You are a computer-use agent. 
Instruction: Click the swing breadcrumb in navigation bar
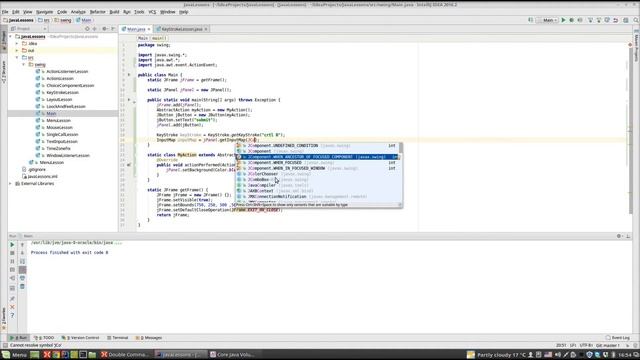(x=63, y=20)
